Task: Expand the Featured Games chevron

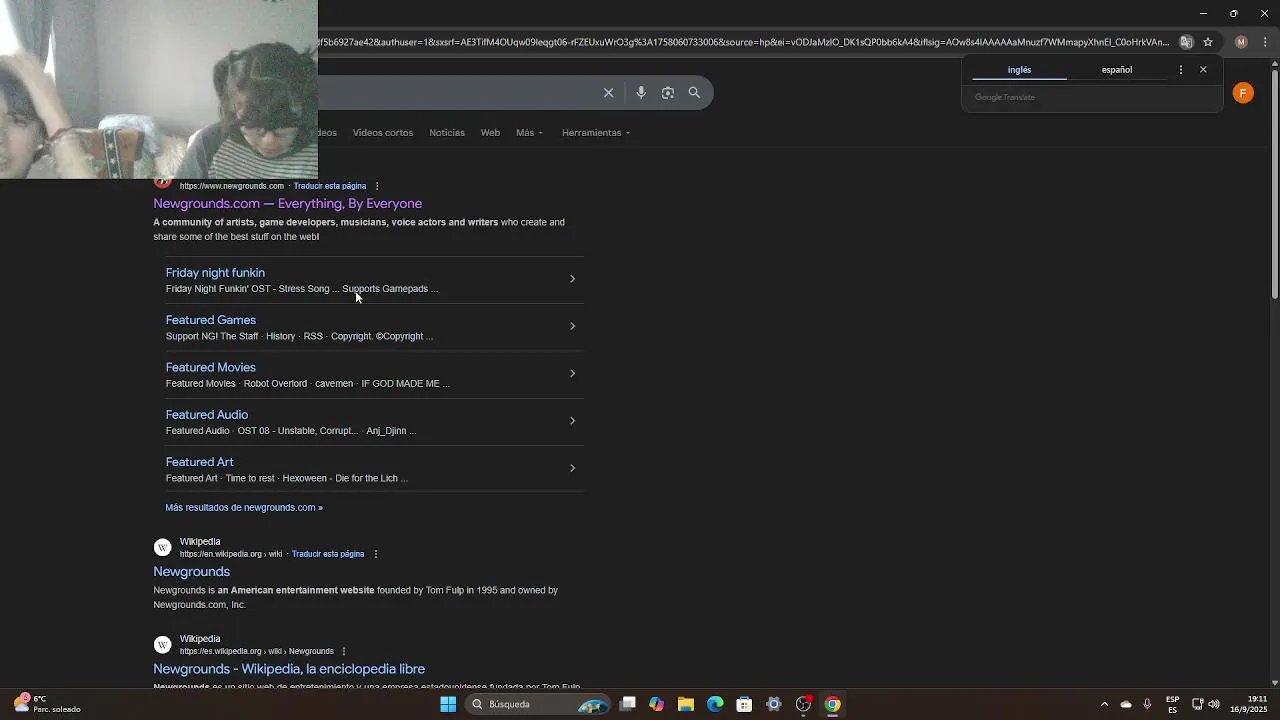Action: [x=572, y=326]
